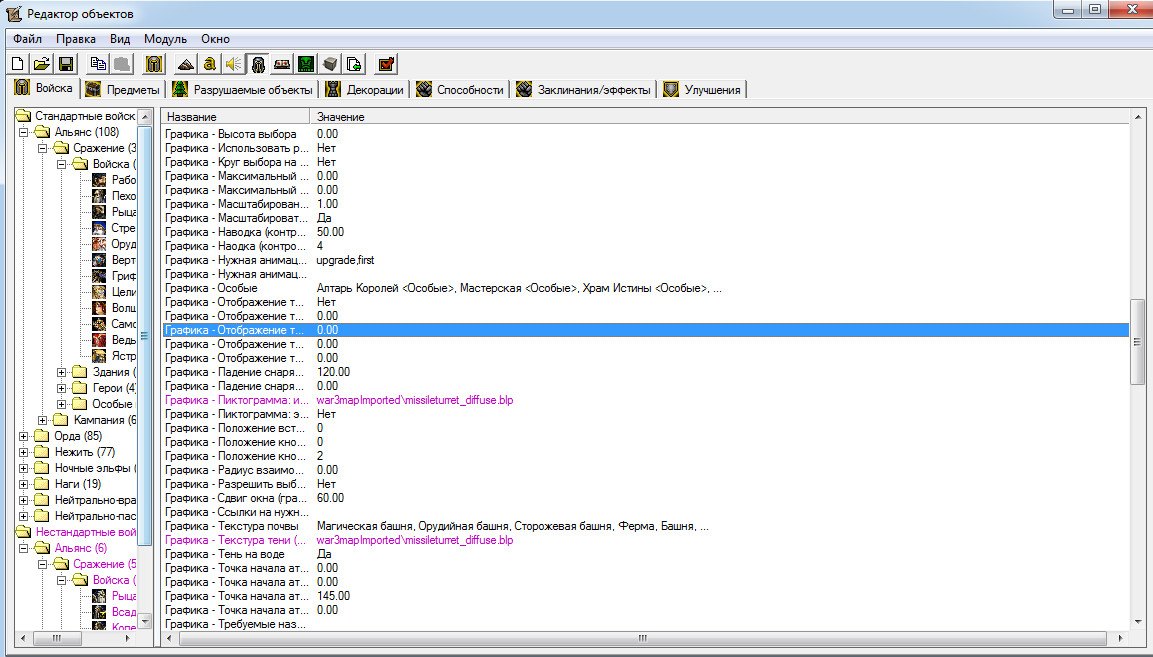Select the Графика - Особые property row

point(646,288)
